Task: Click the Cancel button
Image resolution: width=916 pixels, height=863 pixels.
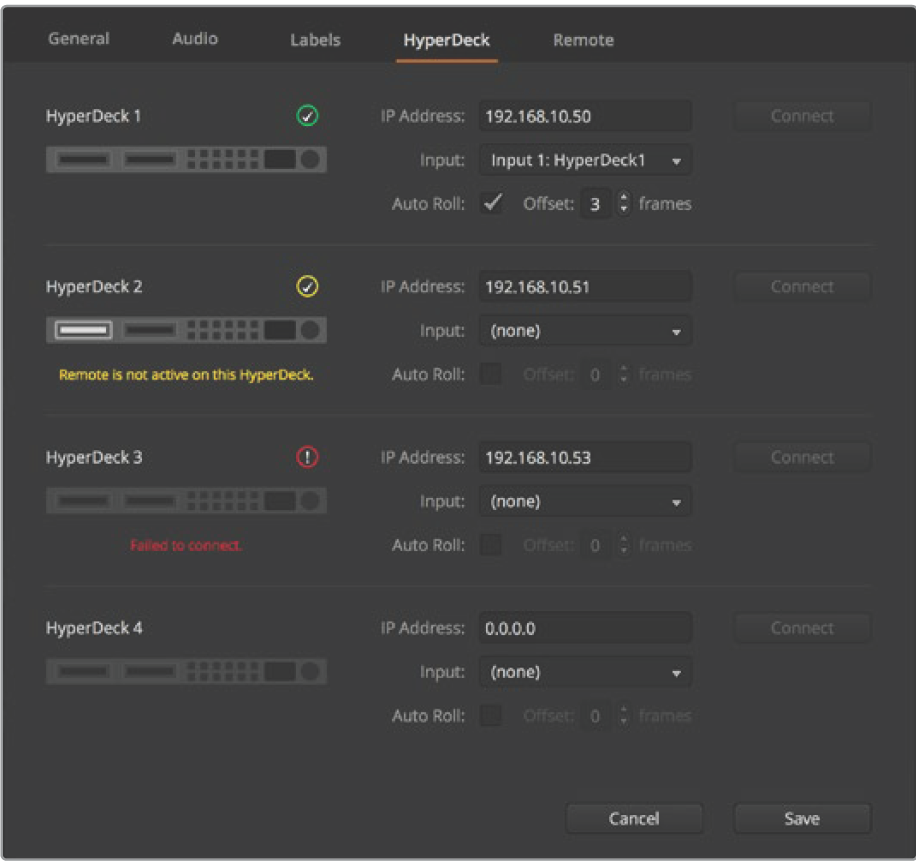Action: click(634, 818)
